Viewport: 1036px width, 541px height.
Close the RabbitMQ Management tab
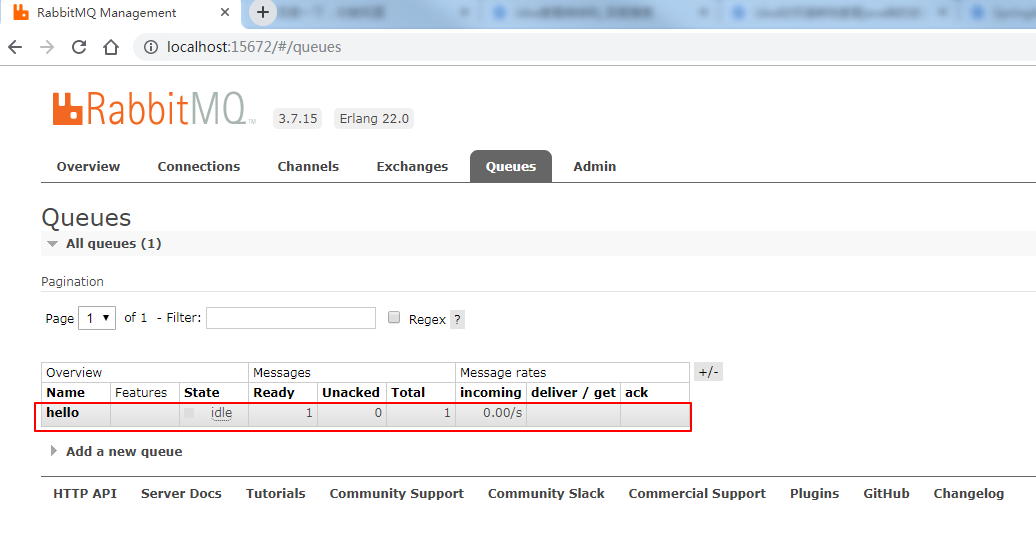[x=225, y=12]
